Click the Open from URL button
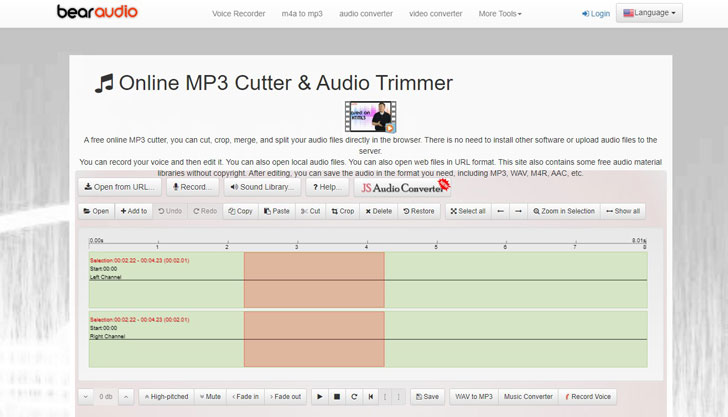Screen dimensions: 728x417 pos(119,187)
